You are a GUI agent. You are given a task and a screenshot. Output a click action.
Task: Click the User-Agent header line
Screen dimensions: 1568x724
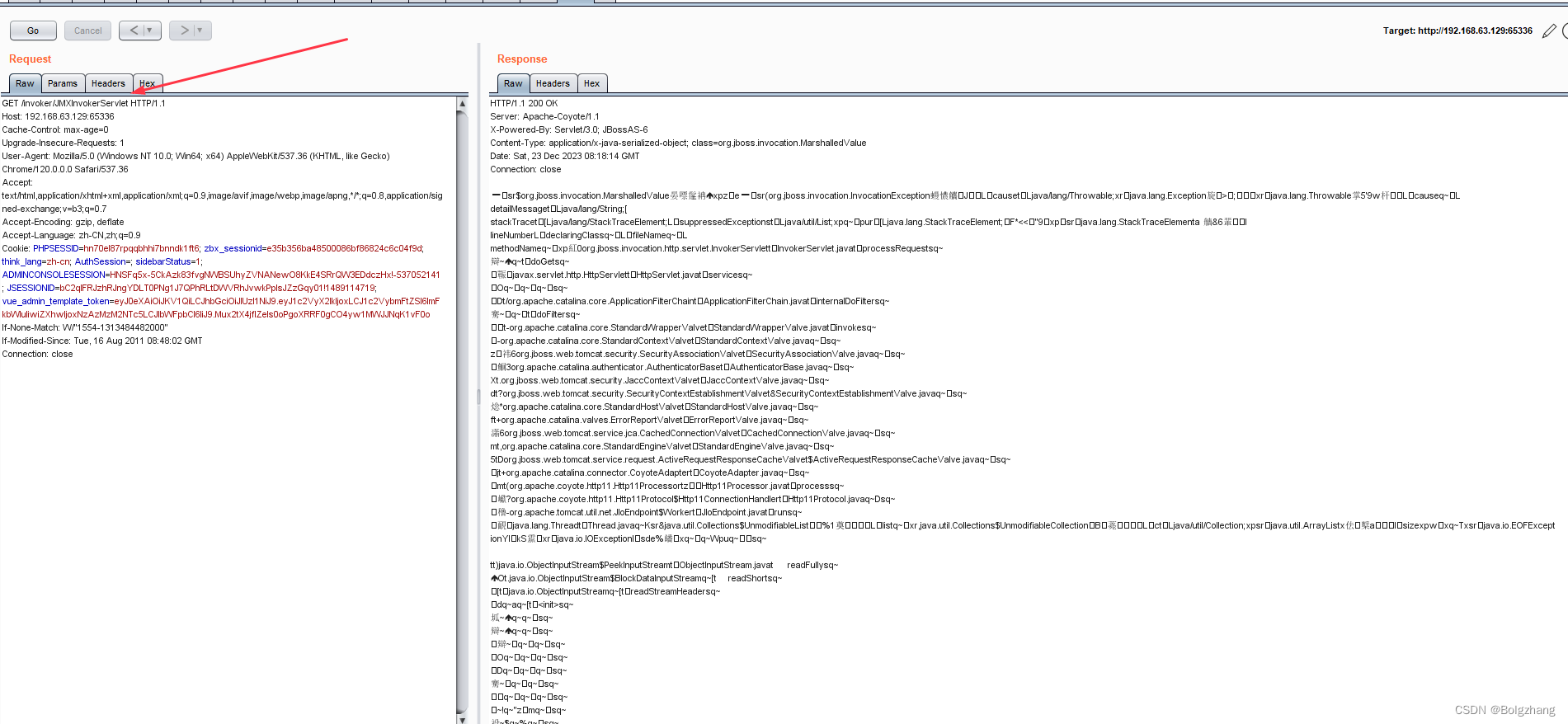click(195, 156)
